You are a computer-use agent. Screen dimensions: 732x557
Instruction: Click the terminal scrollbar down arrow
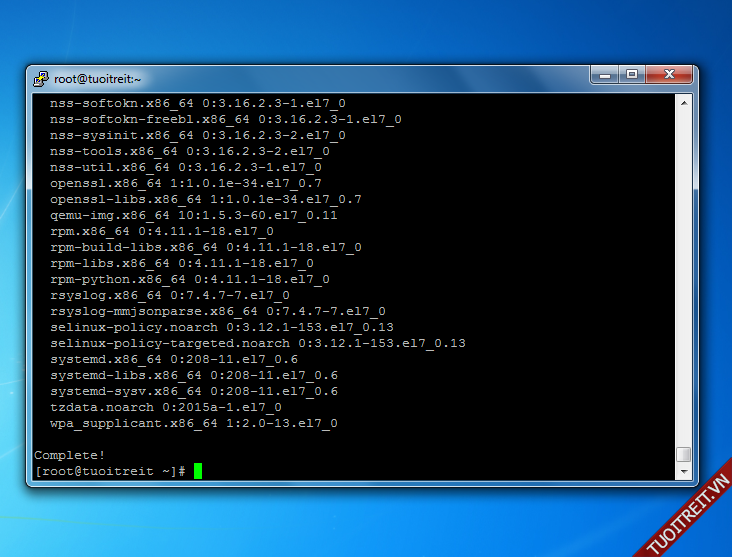[x=684, y=471]
